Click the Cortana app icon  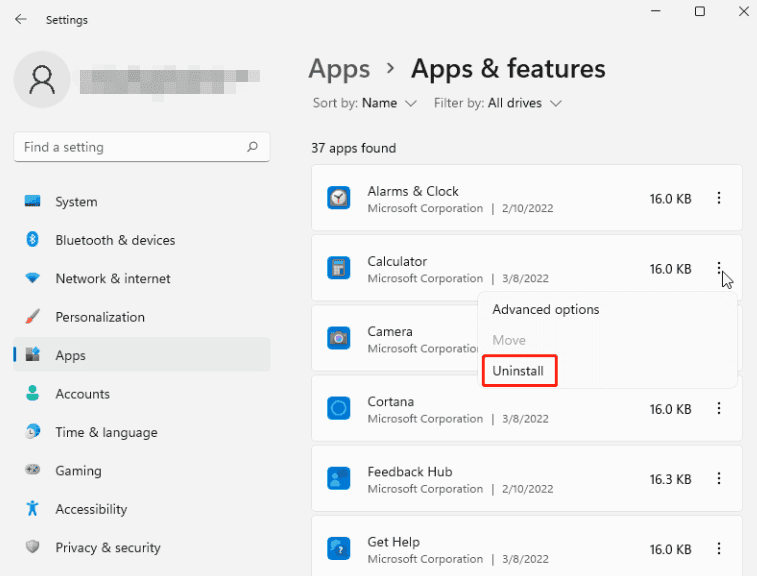pos(338,408)
